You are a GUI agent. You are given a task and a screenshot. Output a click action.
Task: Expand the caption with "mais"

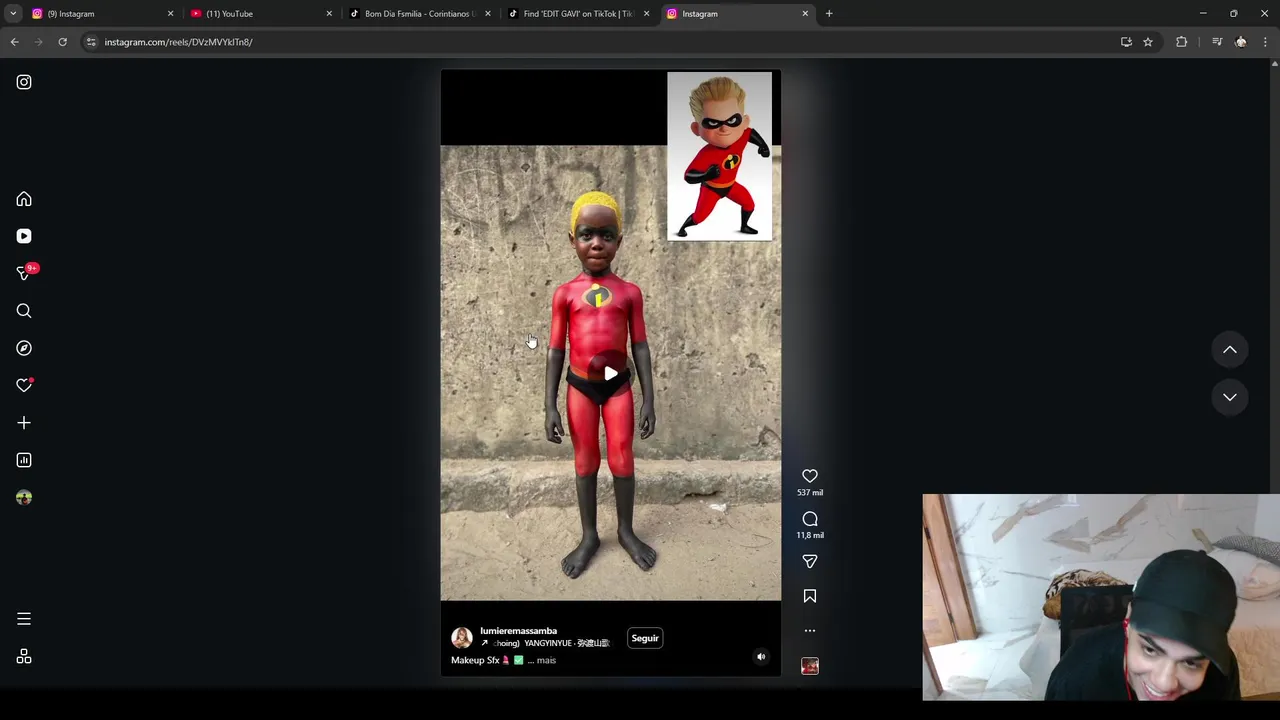click(x=546, y=660)
